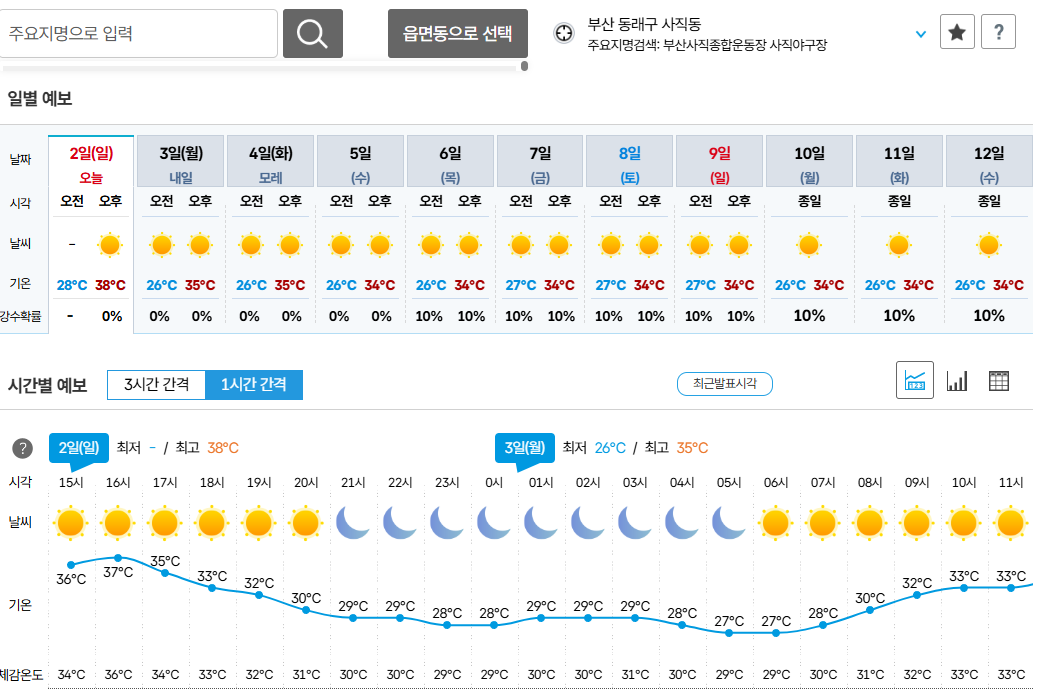The image size is (1039, 690).
Task: Expand the location dropdown chevron
Action: coord(920,34)
